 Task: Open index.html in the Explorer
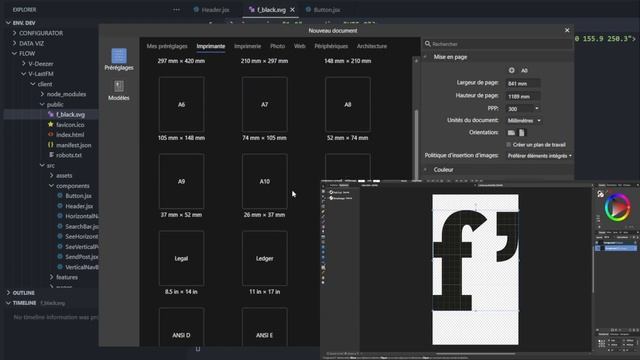(x=70, y=135)
